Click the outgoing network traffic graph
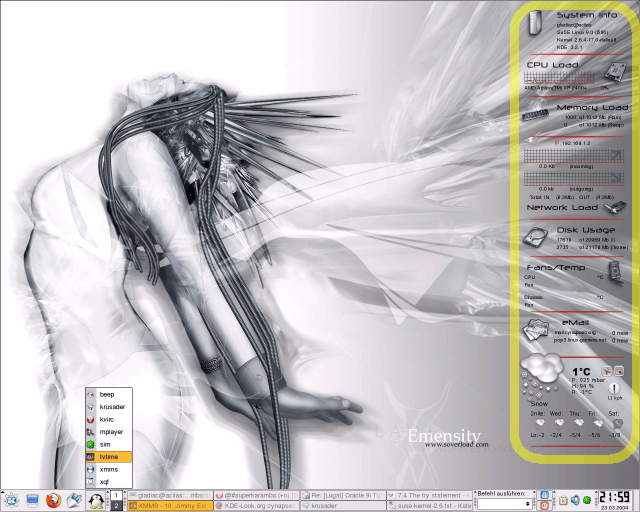This screenshot has width=640, height=512. tap(574, 178)
